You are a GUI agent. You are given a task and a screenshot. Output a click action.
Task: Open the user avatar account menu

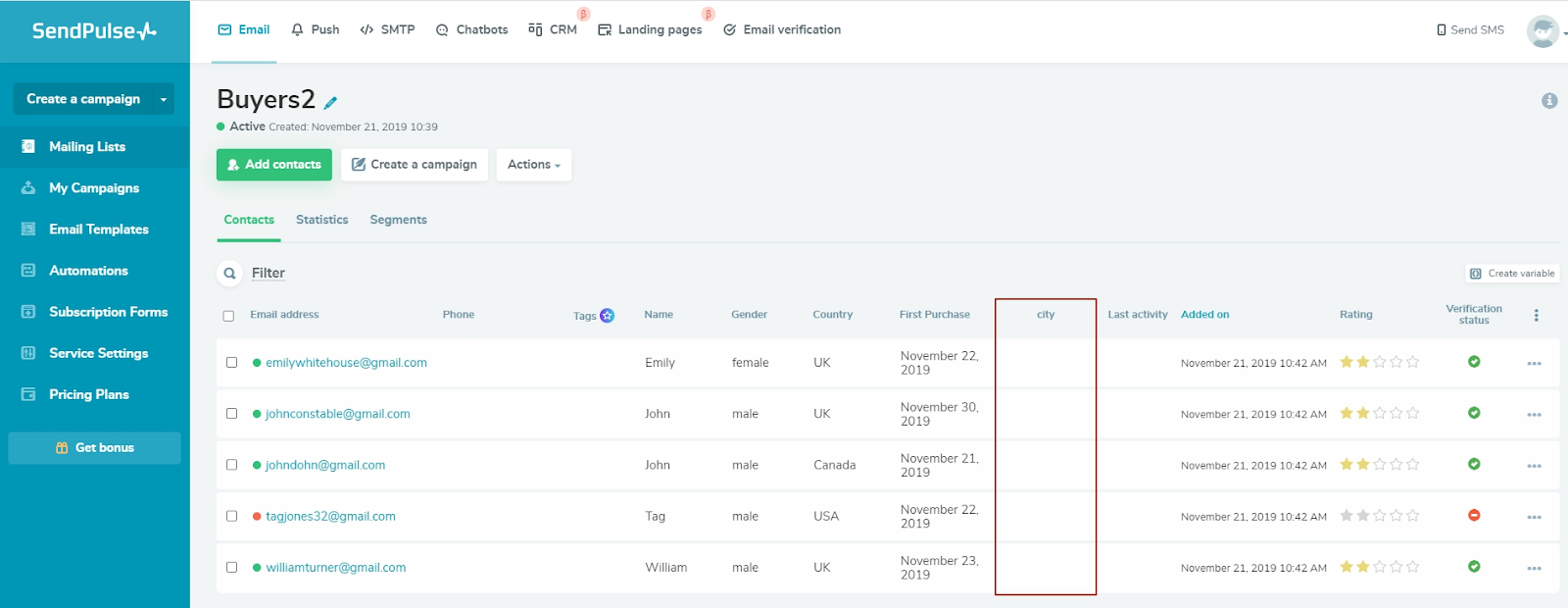tap(1543, 31)
